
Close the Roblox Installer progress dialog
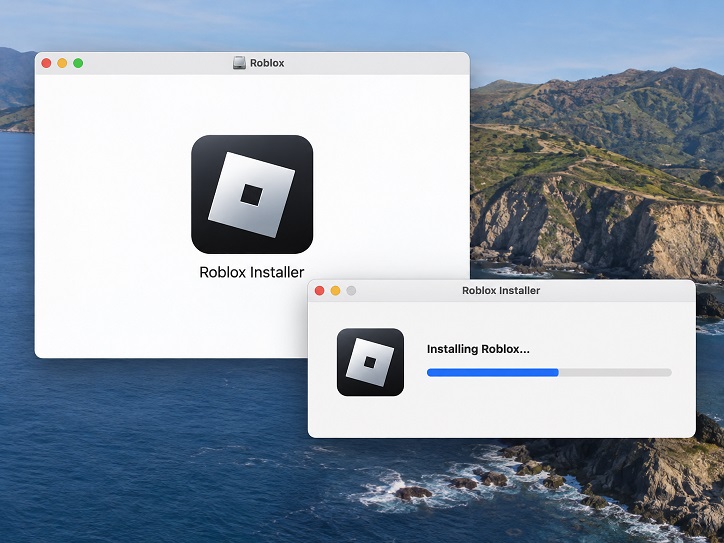pyautogui.click(x=320, y=290)
